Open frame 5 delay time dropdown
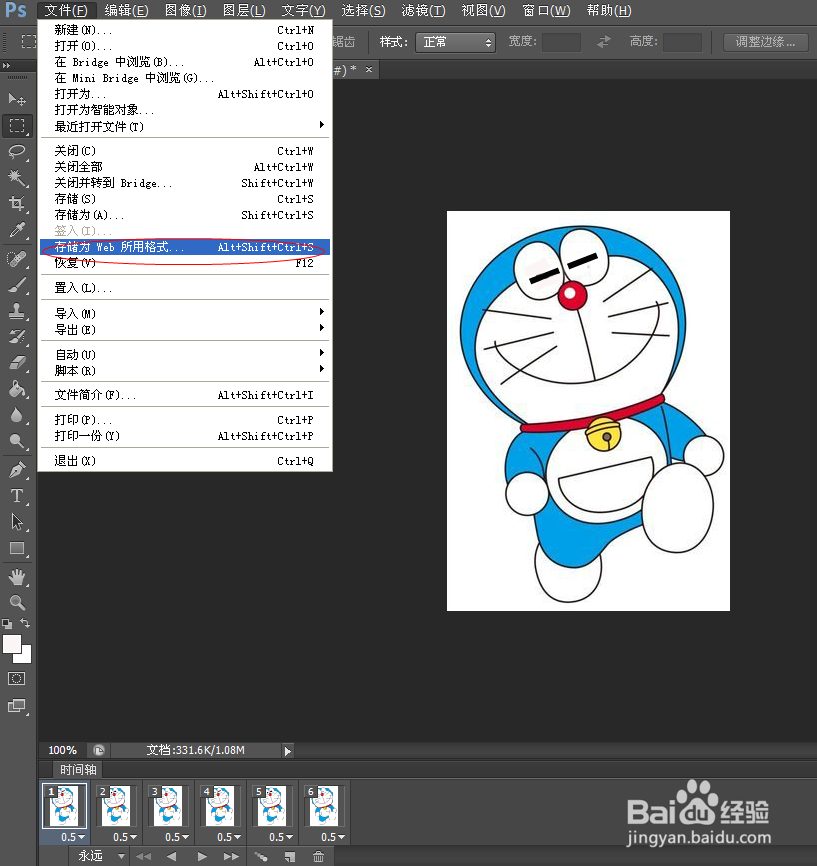 pos(281,837)
